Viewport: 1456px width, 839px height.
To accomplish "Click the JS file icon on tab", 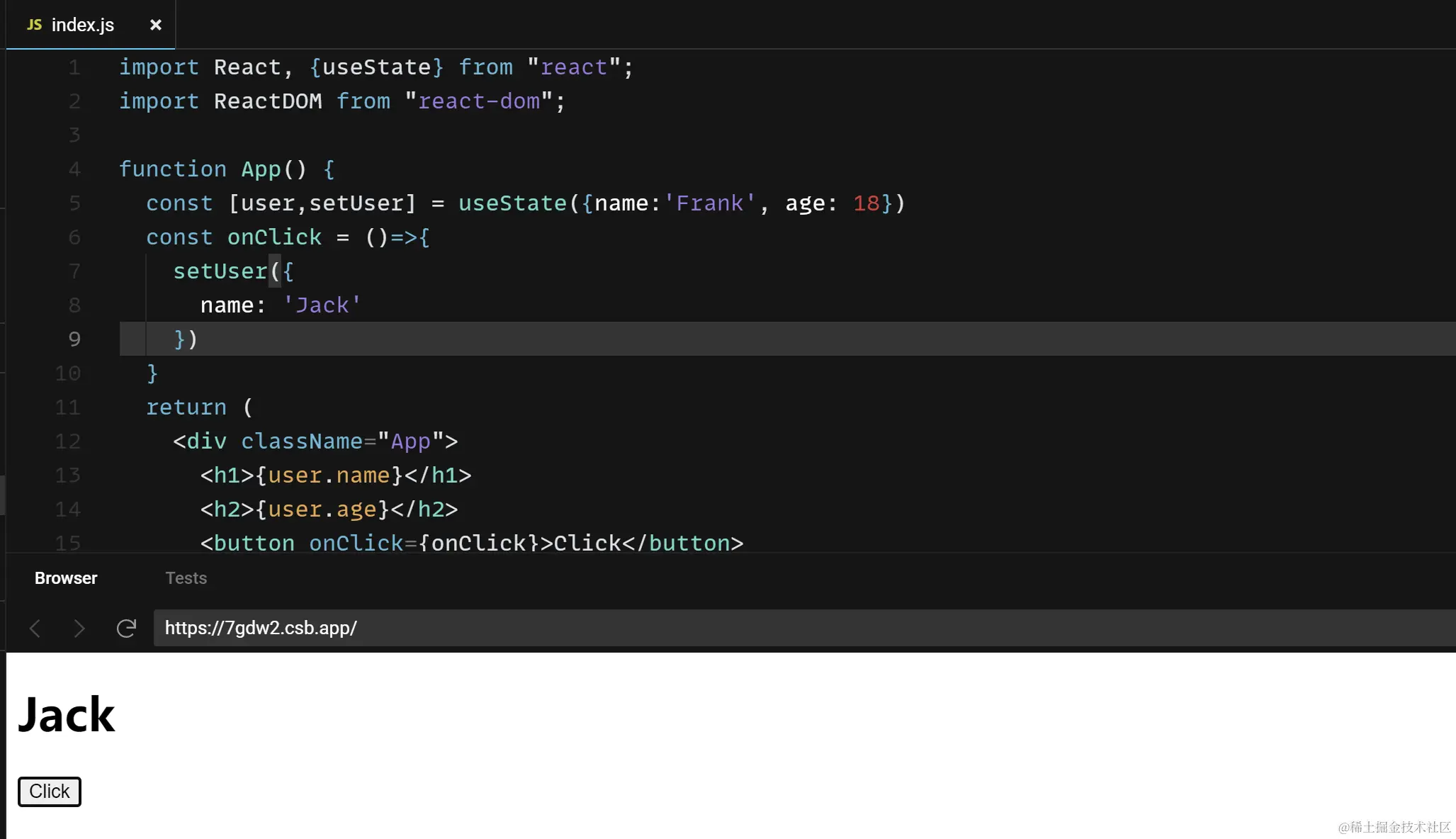I will (34, 25).
